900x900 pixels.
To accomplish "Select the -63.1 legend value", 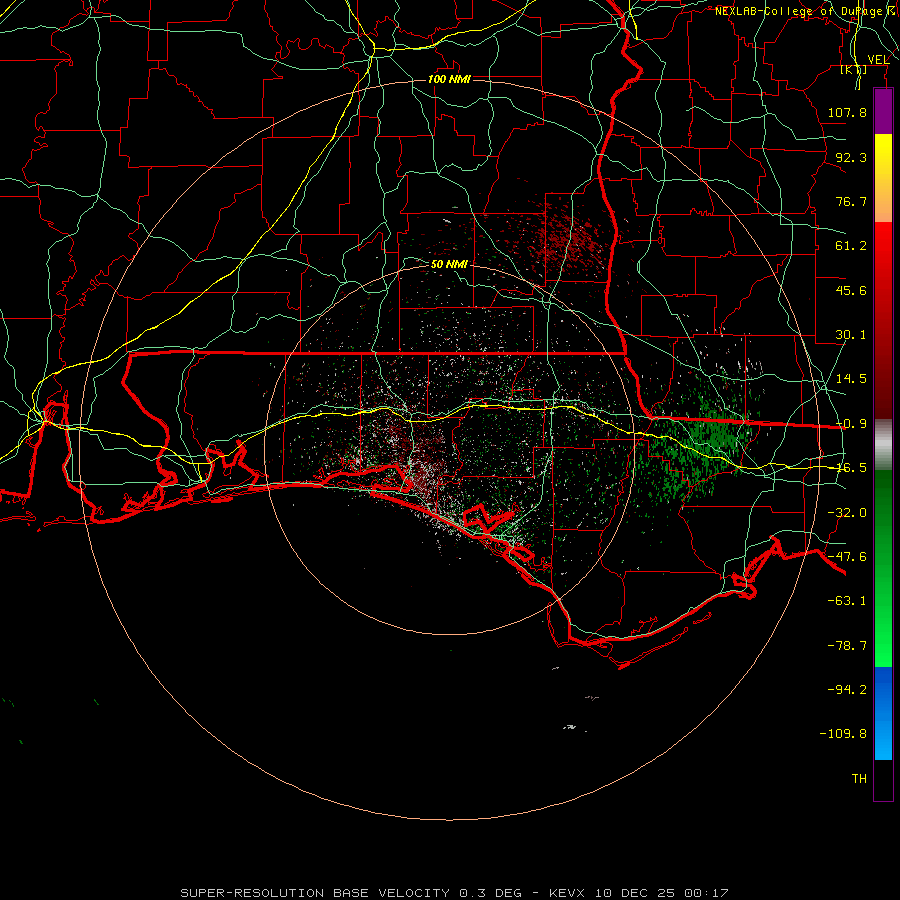I will (x=847, y=601).
